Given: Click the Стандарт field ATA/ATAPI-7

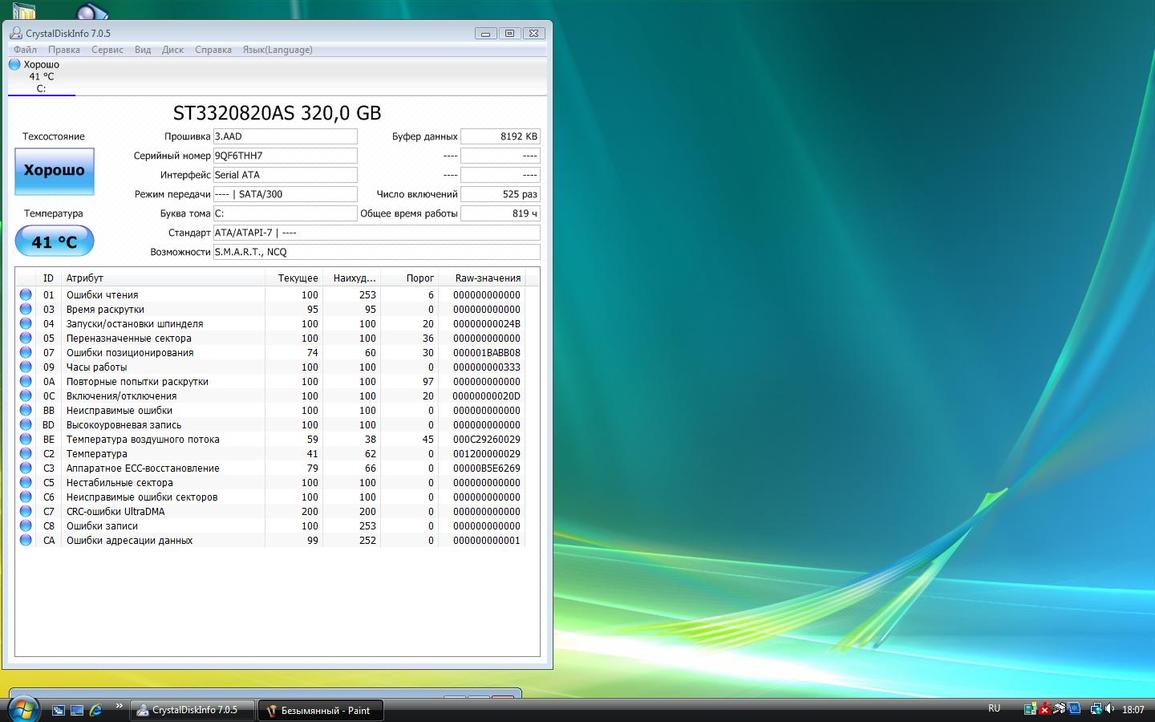Looking at the screenshot, I should pyautogui.click(x=376, y=233).
